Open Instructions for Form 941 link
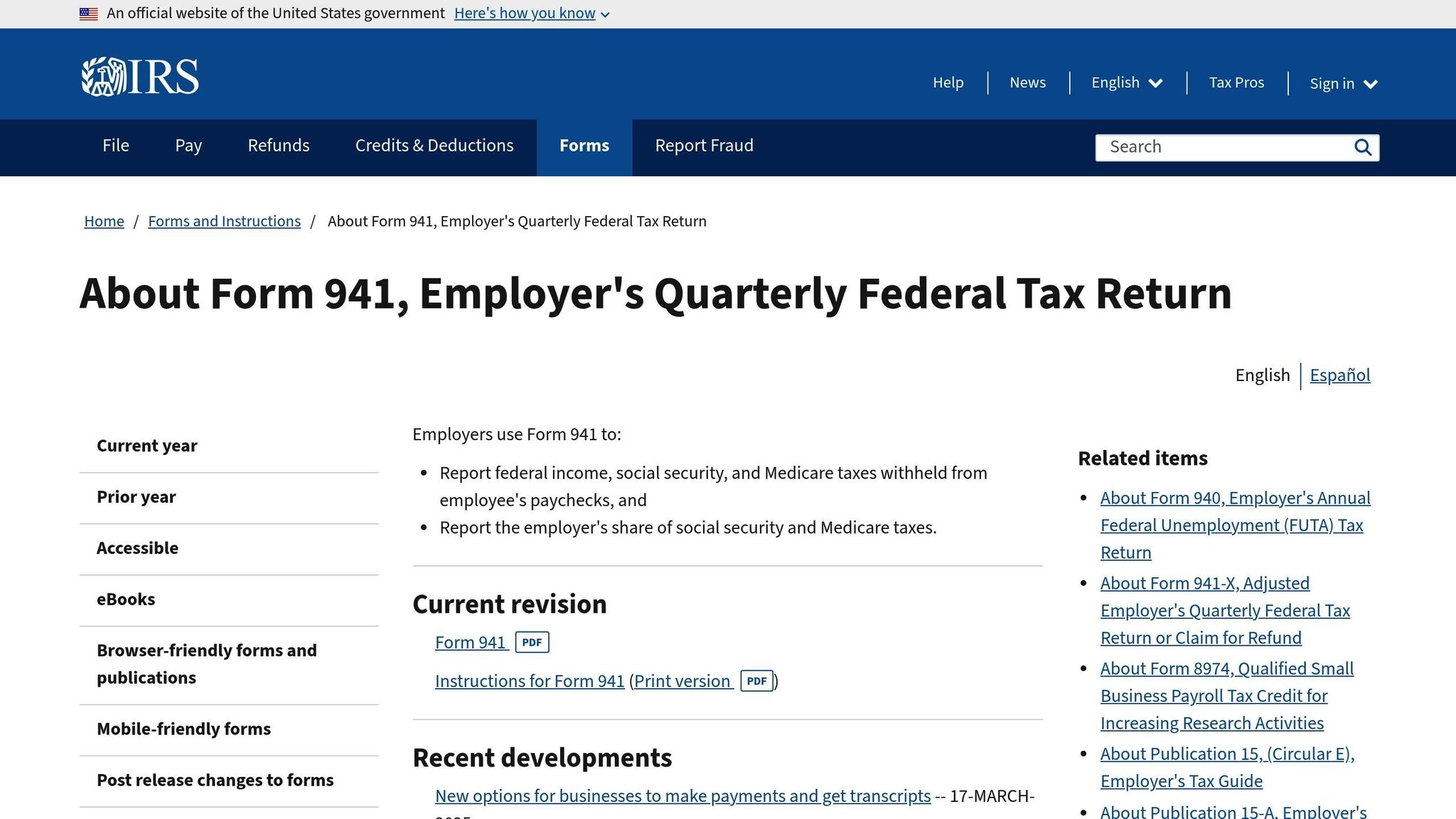This screenshot has width=1456, height=819. 530,681
